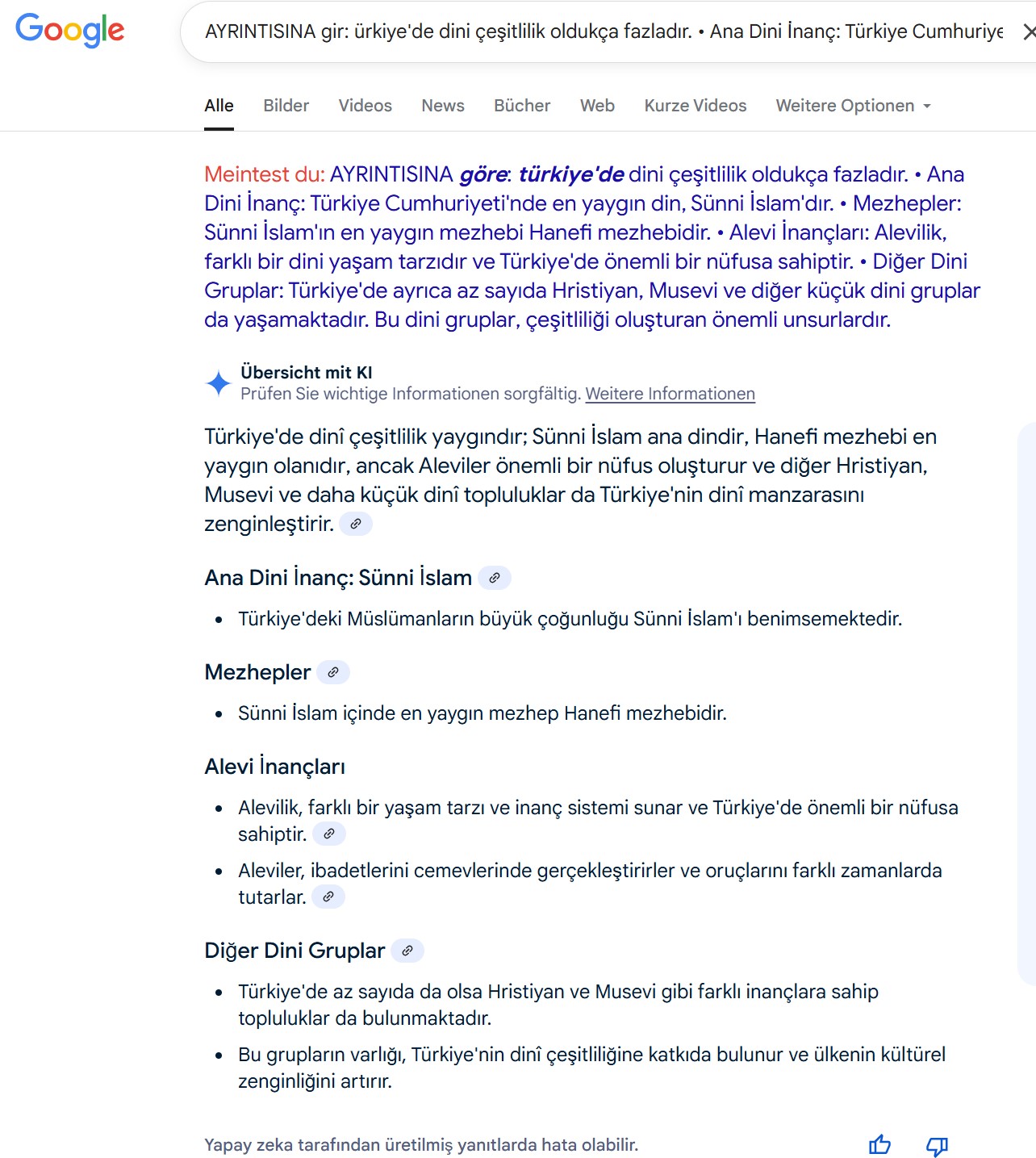
Task: Click the AI overview sparkle icon
Action: 218,383
